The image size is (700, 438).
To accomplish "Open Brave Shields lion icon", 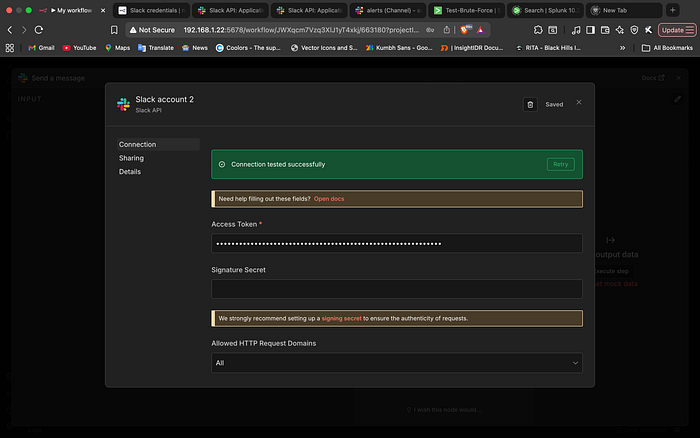I will point(465,29).
